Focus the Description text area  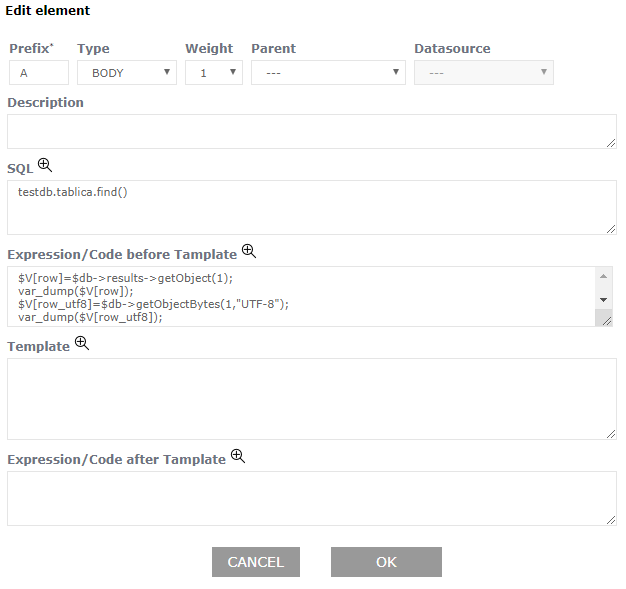click(310, 131)
